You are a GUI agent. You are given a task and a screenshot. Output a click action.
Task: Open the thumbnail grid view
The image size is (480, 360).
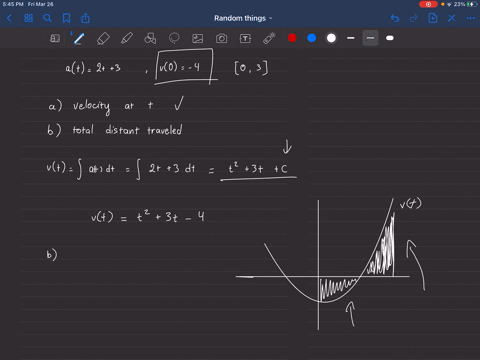pyautogui.click(x=28, y=18)
